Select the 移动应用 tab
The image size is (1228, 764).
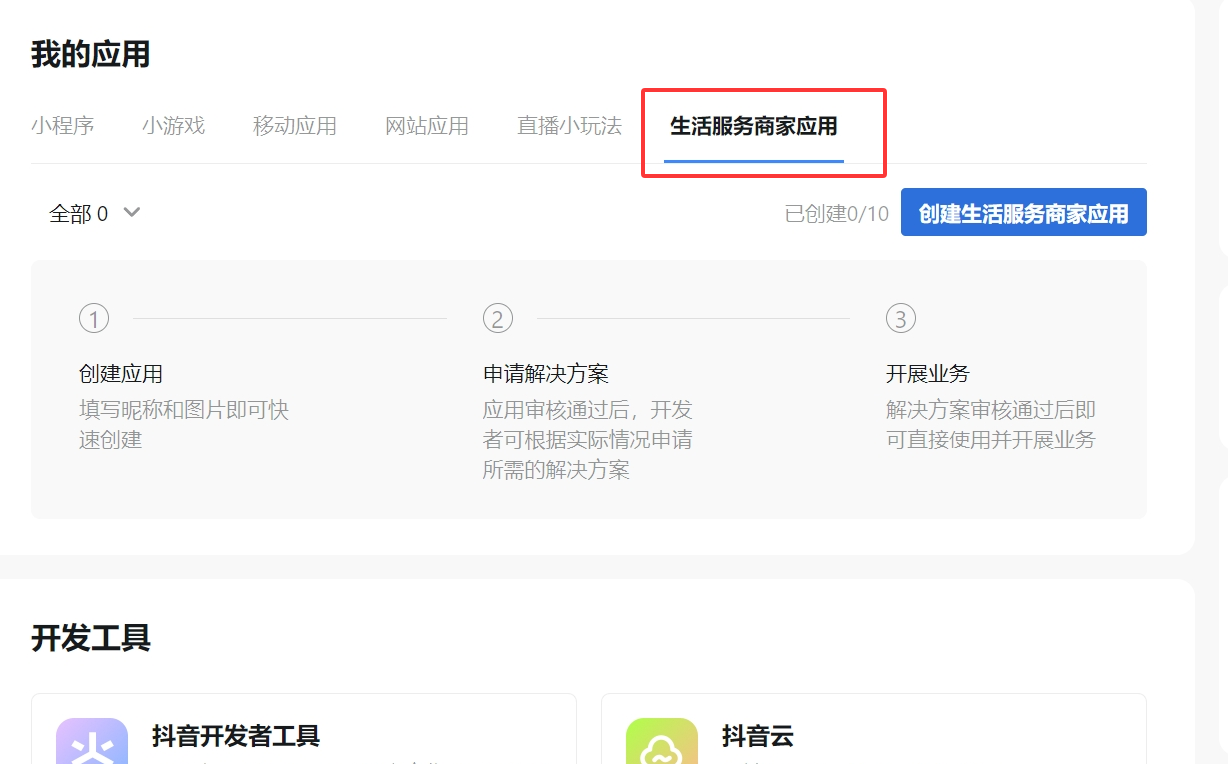[295, 126]
